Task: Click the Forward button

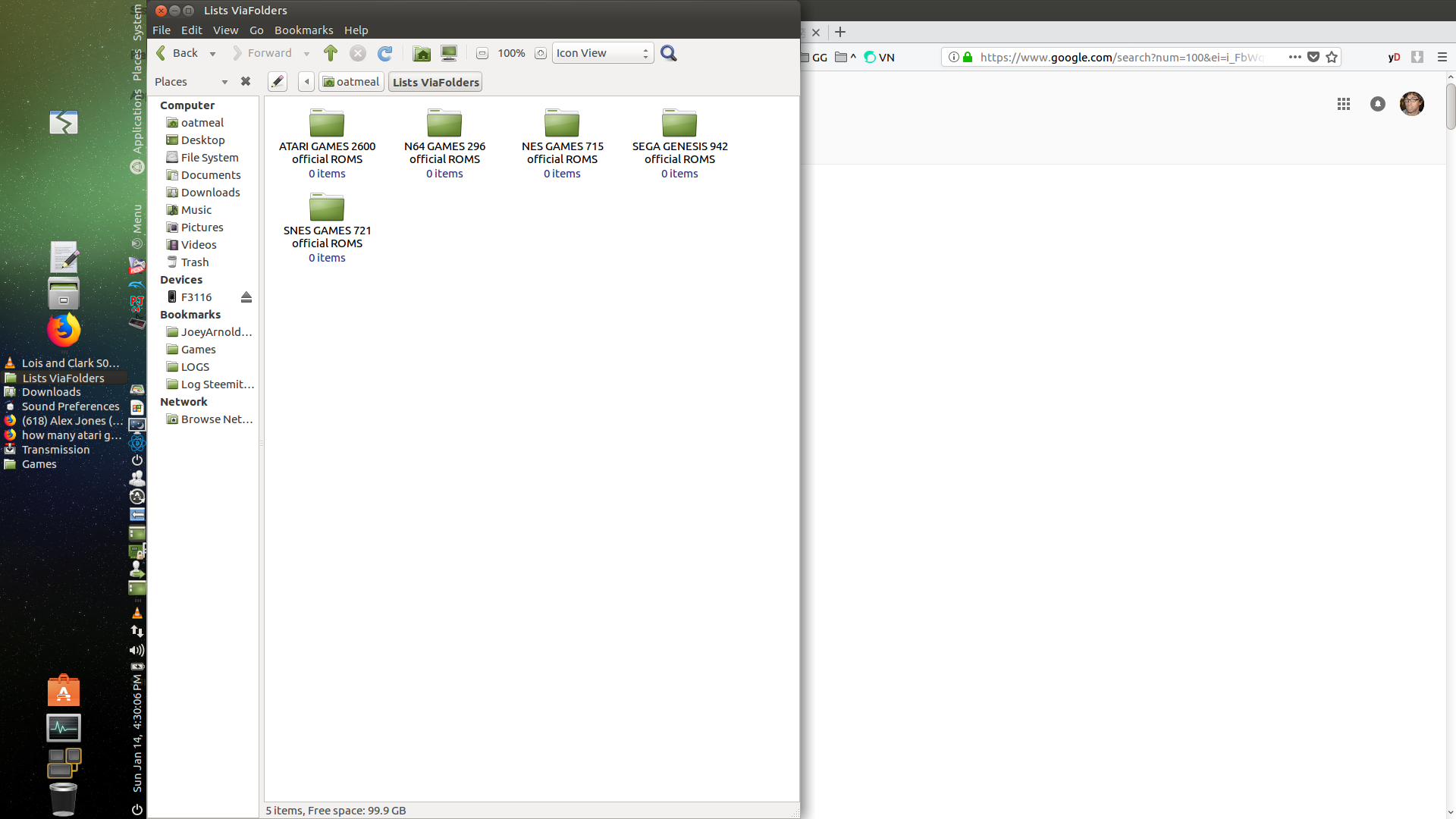Action: pos(262,53)
